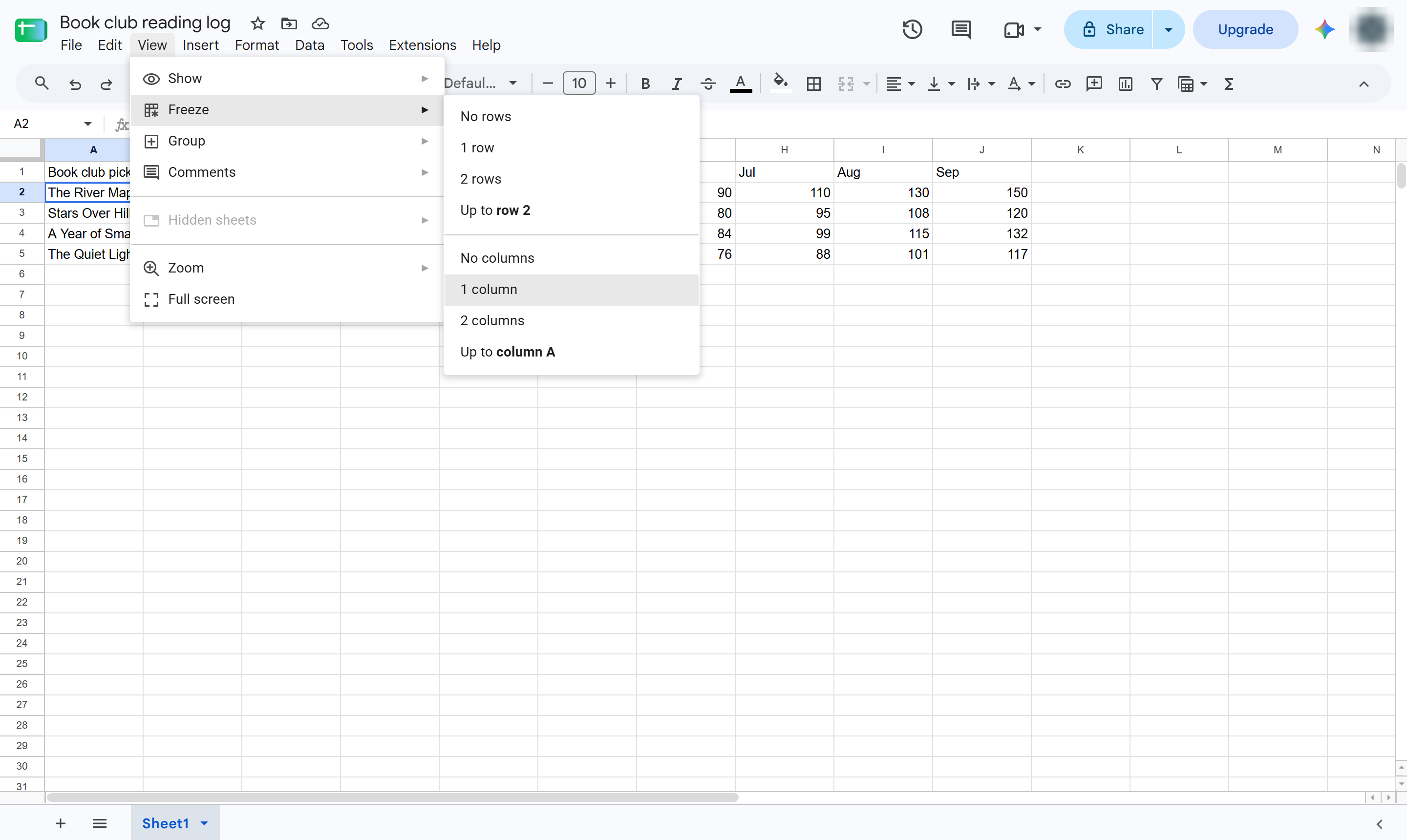1407x840 pixels.
Task: Open the Sheet1 tab options arrow
Action: (x=204, y=823)
